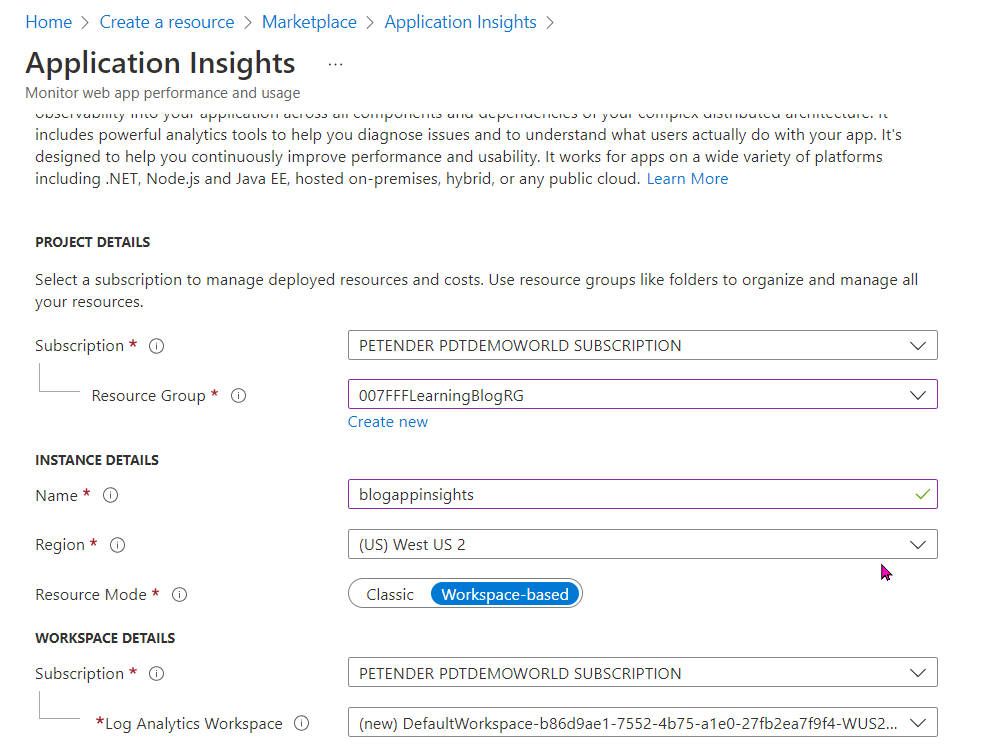
Task: Open the Region dropdown showing (US) West US 2
Action: pos(917,544)
